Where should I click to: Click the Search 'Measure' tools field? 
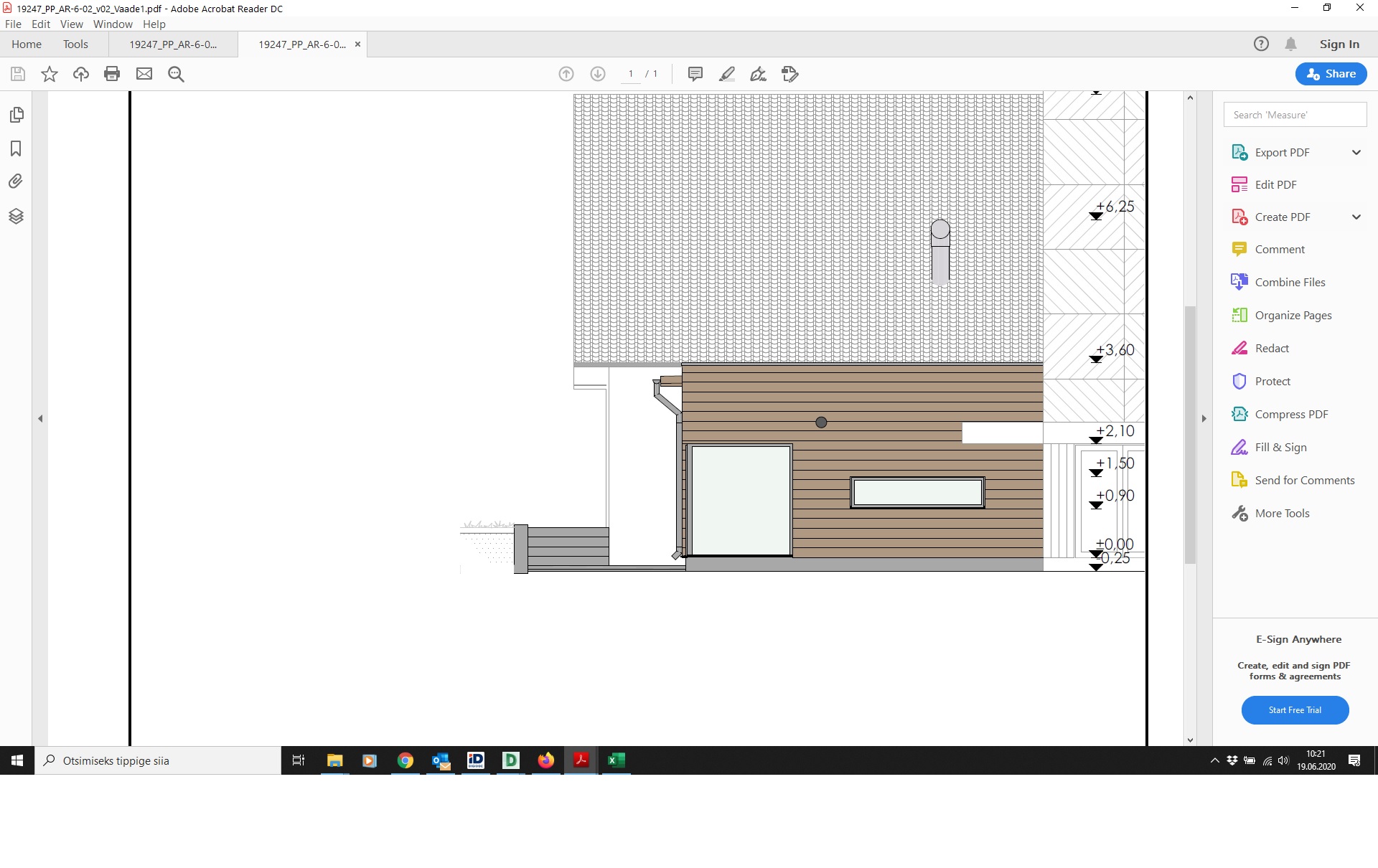[1295, 115]
